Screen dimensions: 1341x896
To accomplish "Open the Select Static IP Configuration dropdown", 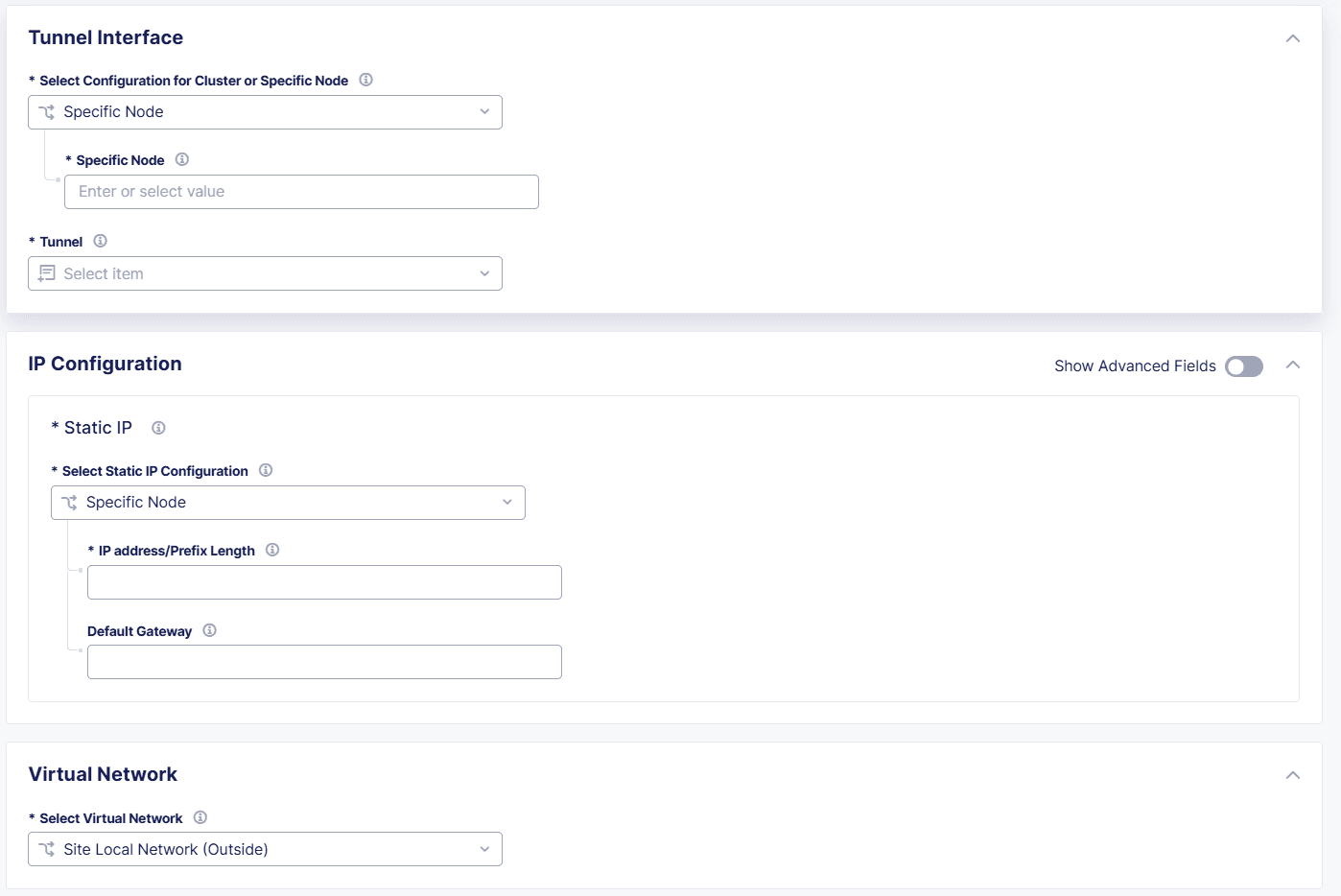I will click(x=288, y=502).
